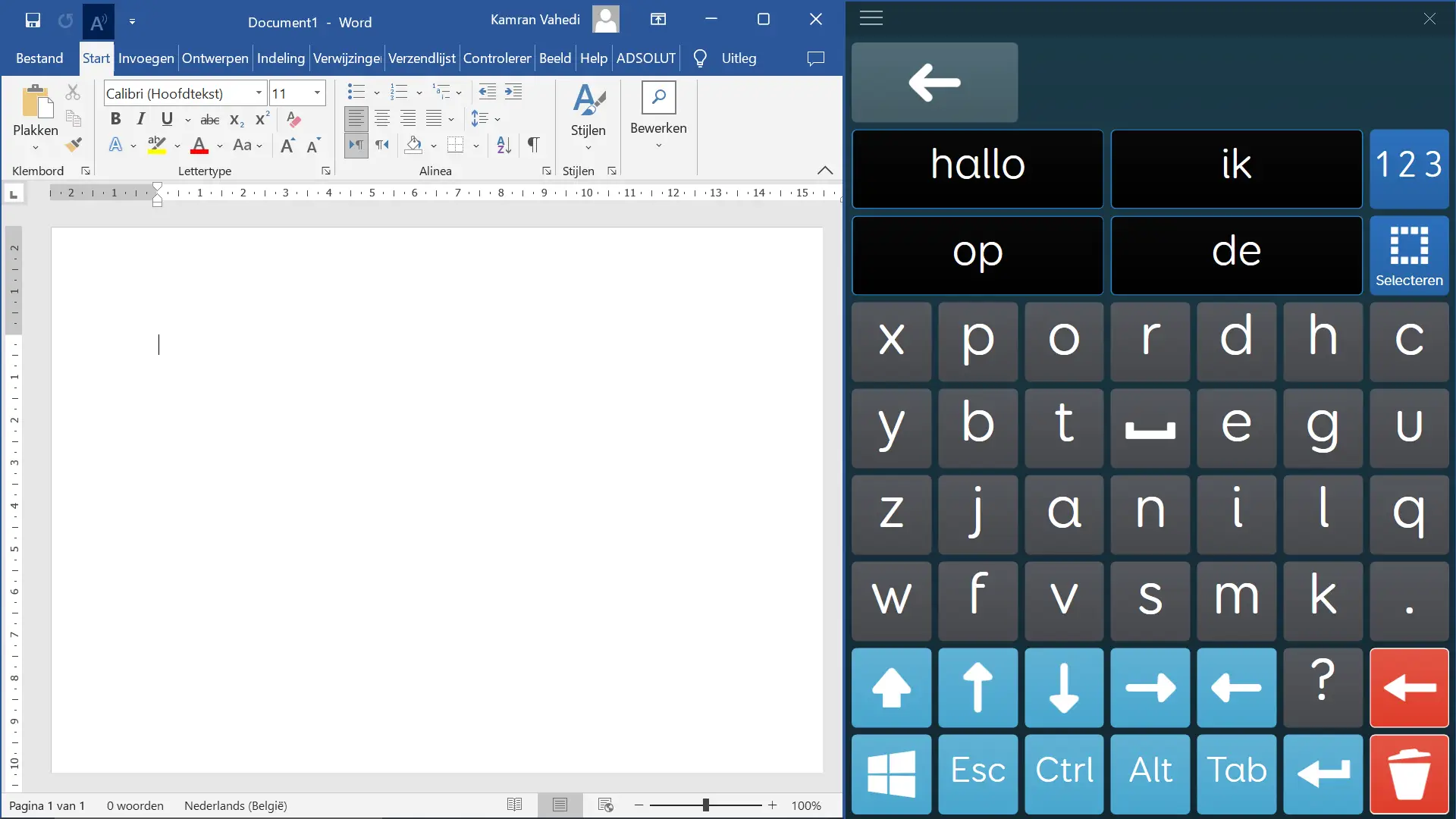This screenshot has height=819, width=1456.
Task: Switch to the Beeld tab
Action: 555,58
